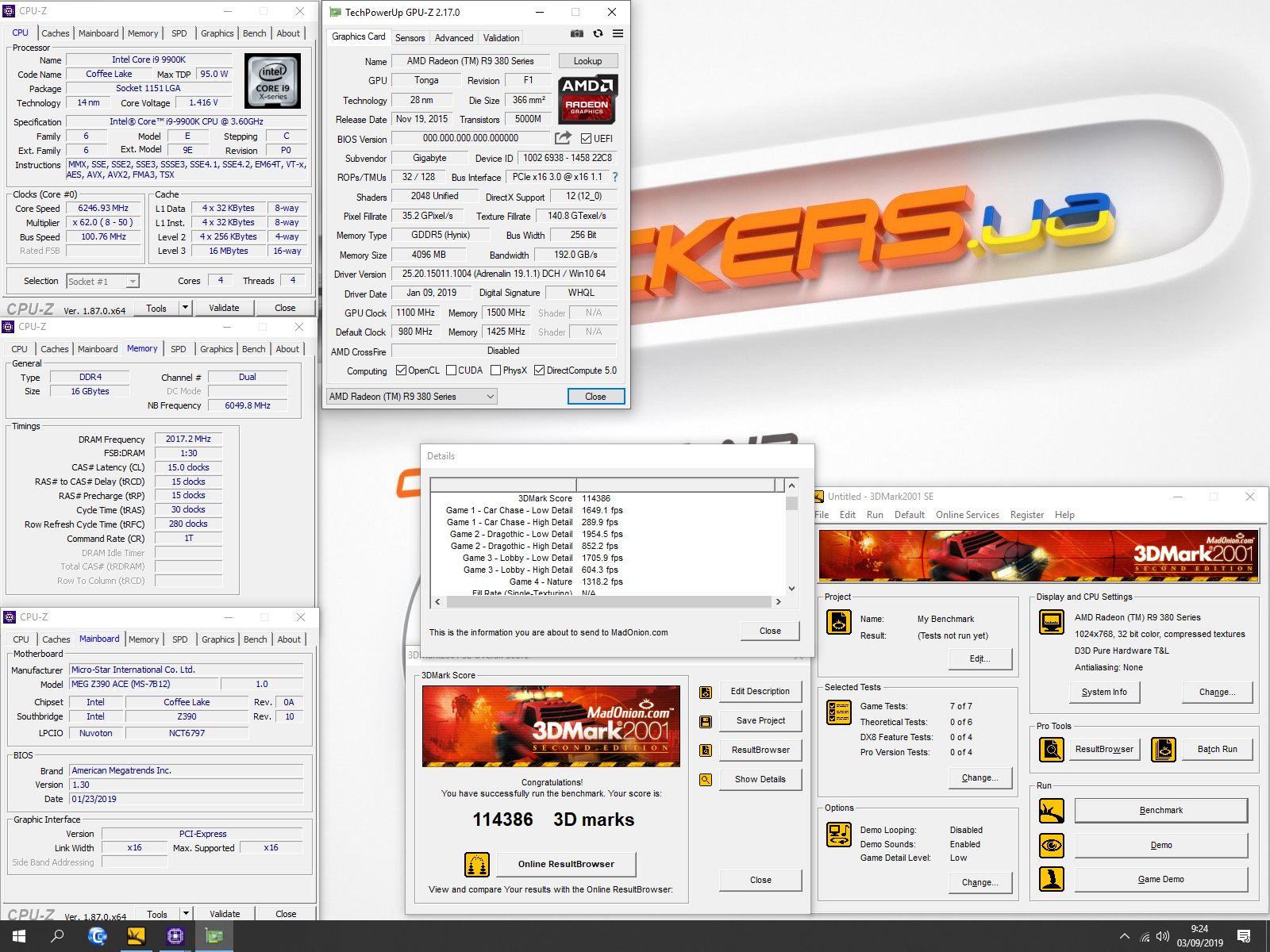Switch to the Sensors tab in GPU-Z

click(410, 38)
